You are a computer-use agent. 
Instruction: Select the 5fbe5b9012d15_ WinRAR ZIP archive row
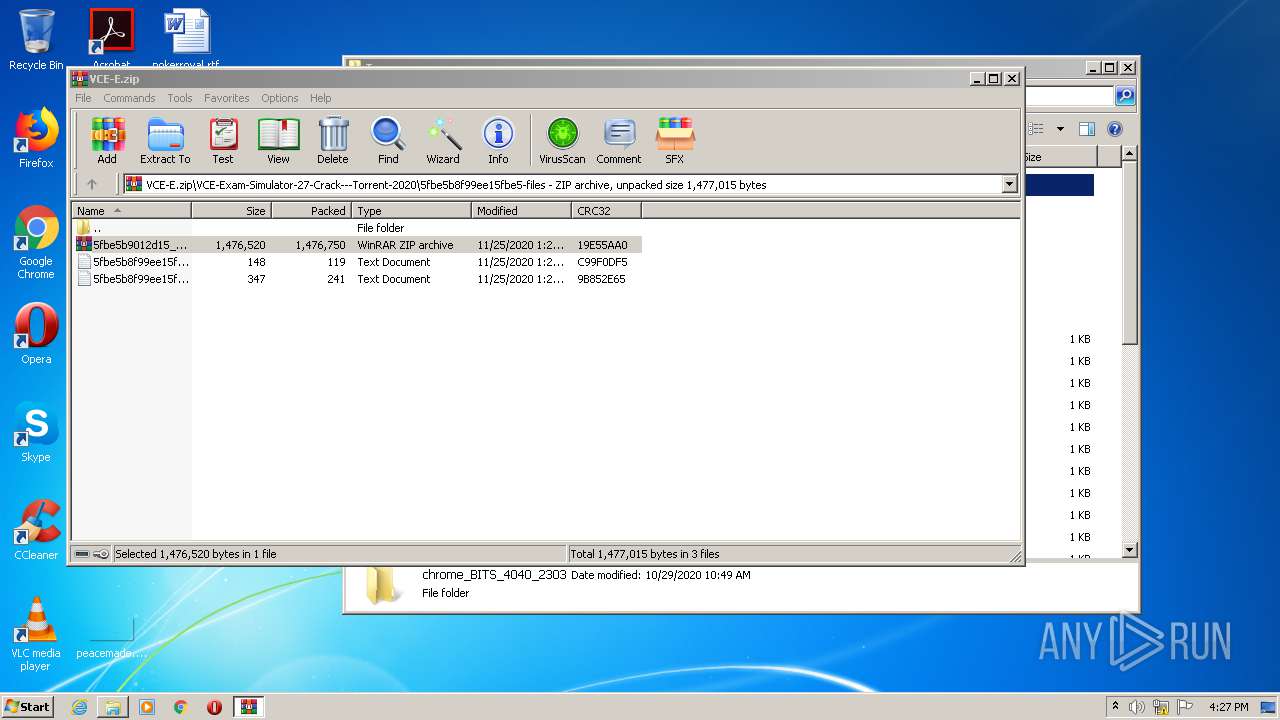pyautogui.click(x=357, y=245)
